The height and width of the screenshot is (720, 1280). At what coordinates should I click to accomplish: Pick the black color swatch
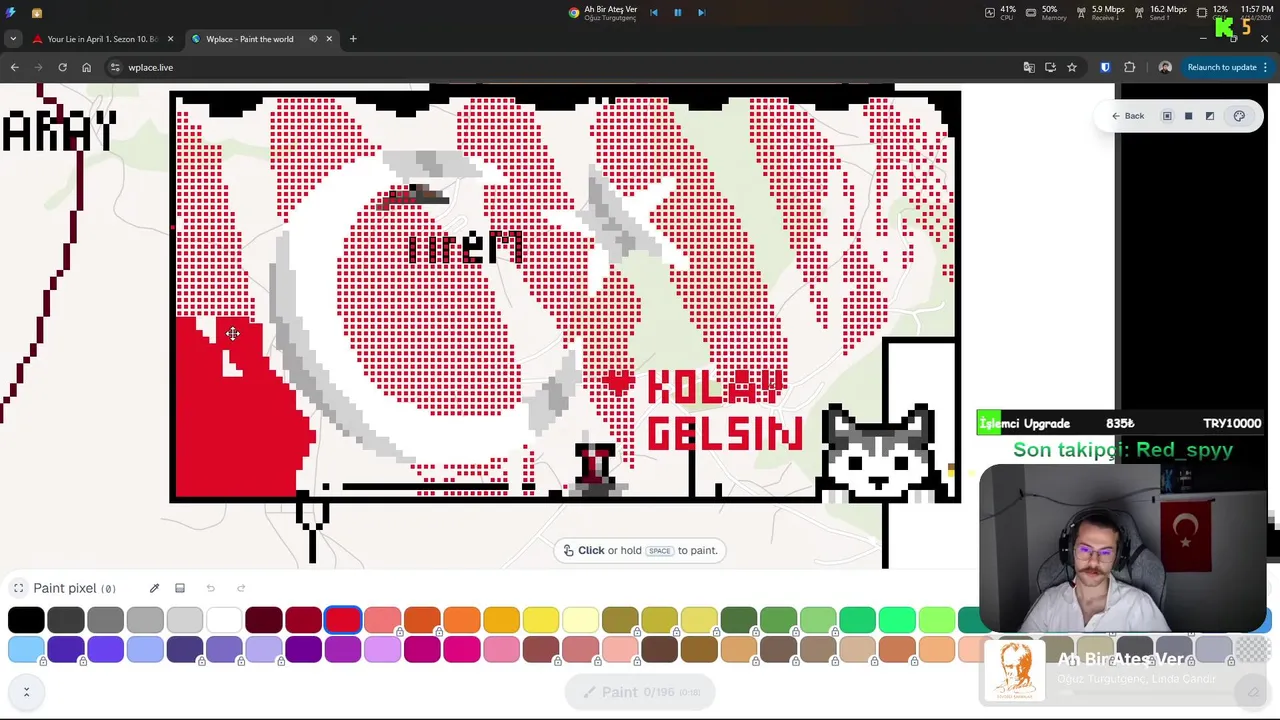click(26, 620)
